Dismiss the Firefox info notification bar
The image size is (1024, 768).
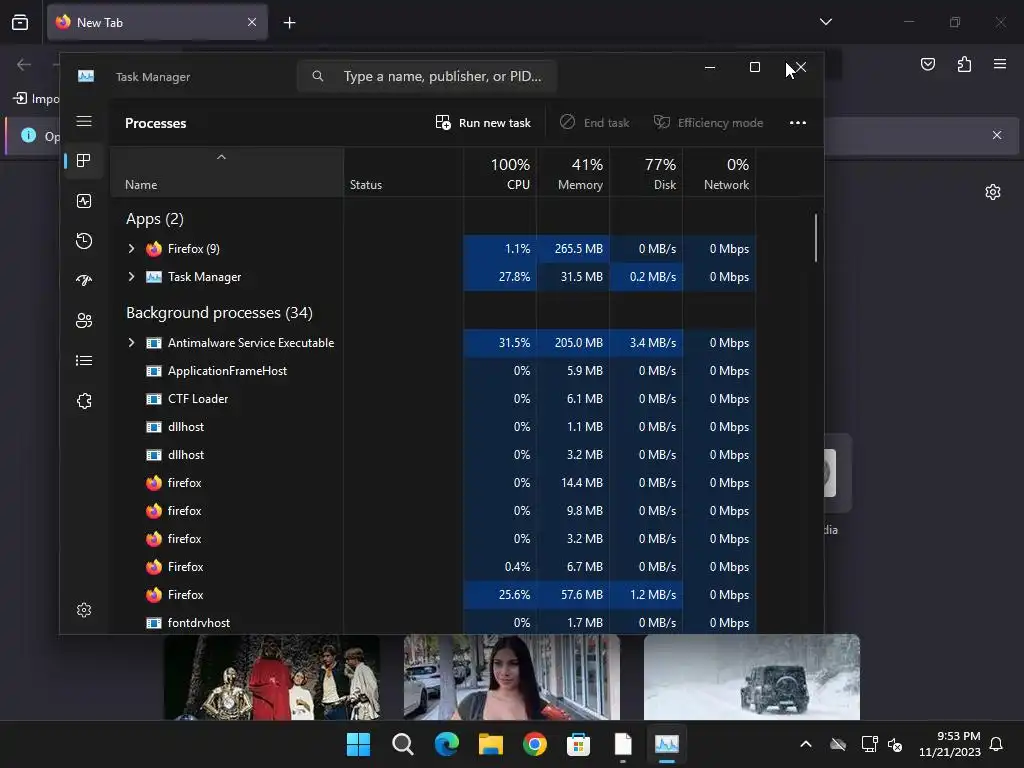click(x=997, y=135)
